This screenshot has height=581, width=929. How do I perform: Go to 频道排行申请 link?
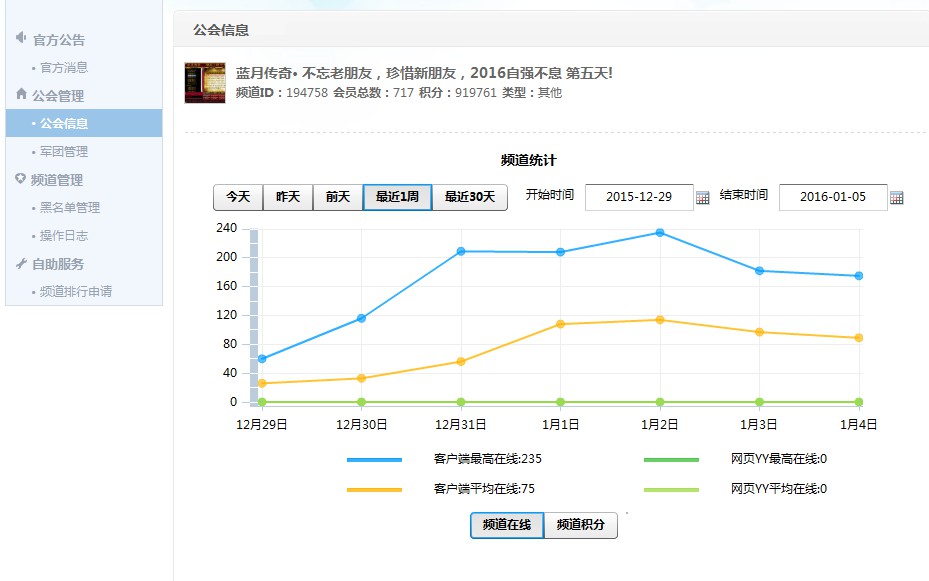(x=76, y=292)
